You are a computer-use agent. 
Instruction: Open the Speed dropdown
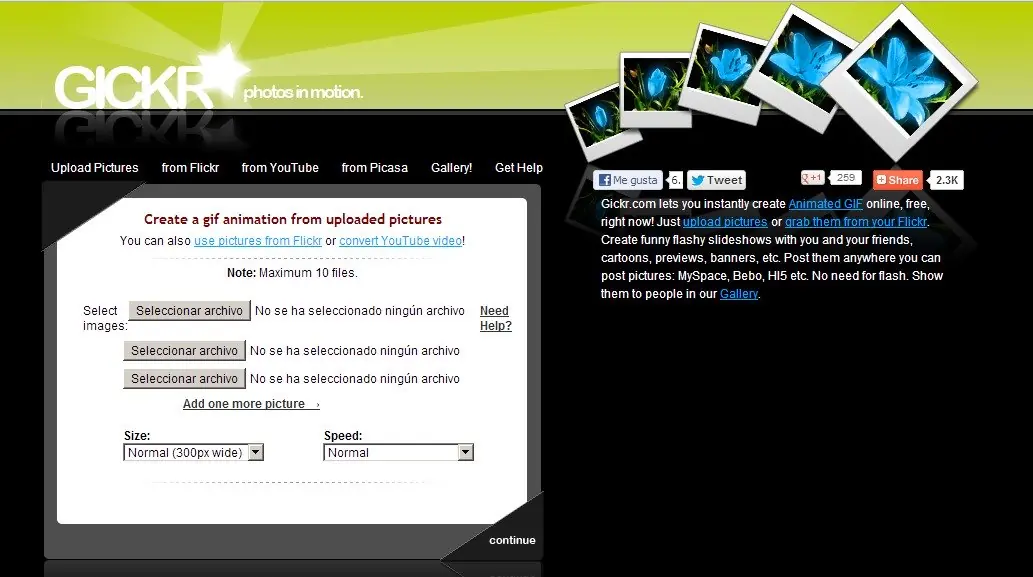click(399, 453)
